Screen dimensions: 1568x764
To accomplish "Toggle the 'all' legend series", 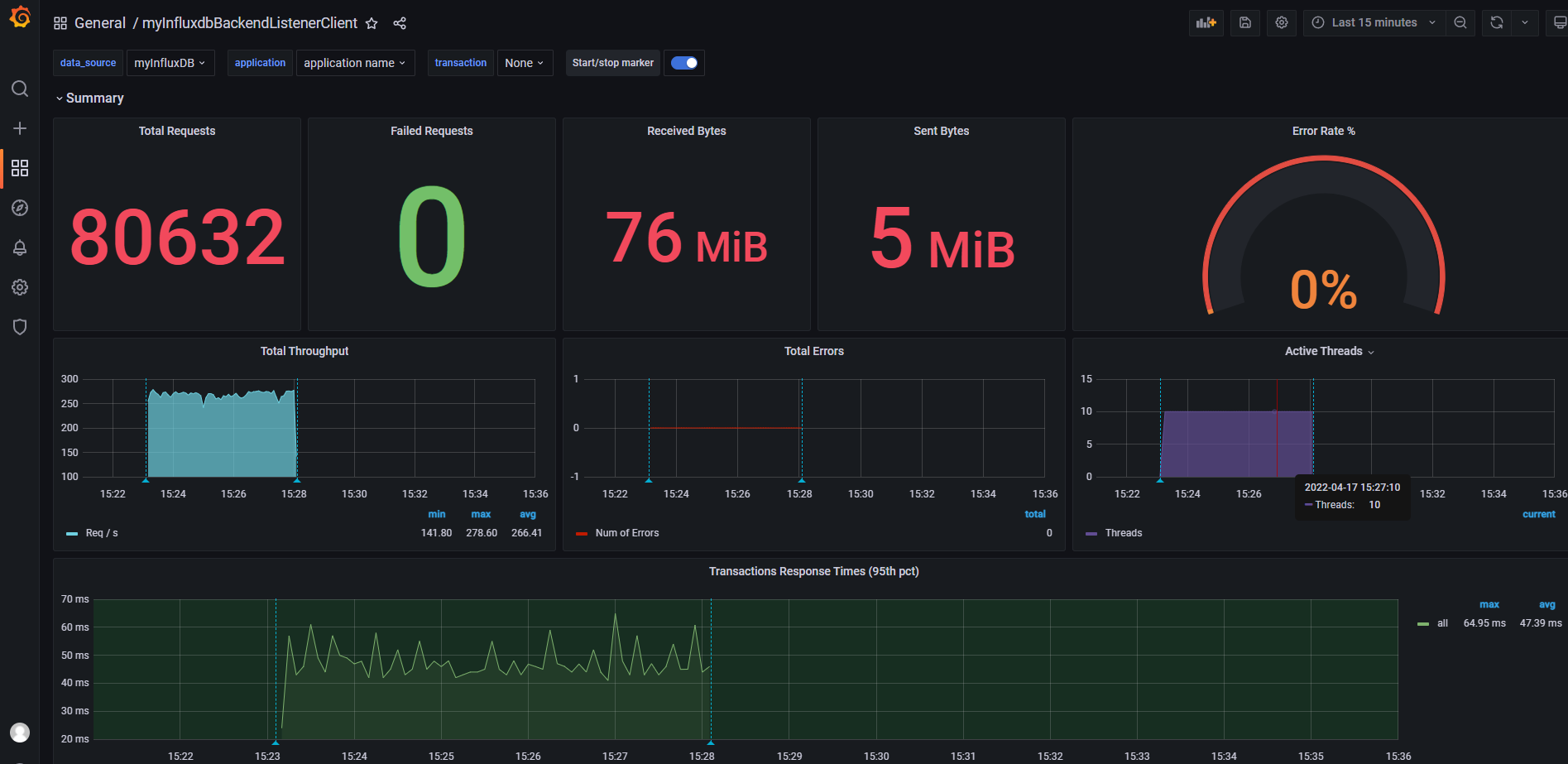I will click(x=1442, y=623).
